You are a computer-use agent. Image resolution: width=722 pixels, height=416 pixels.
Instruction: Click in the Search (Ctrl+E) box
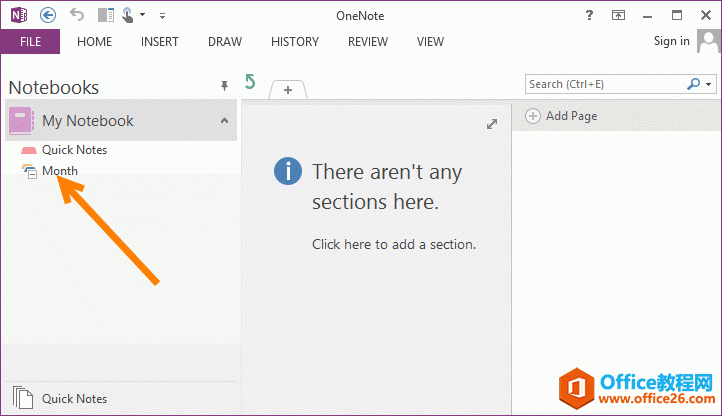[x=606, y=84]
